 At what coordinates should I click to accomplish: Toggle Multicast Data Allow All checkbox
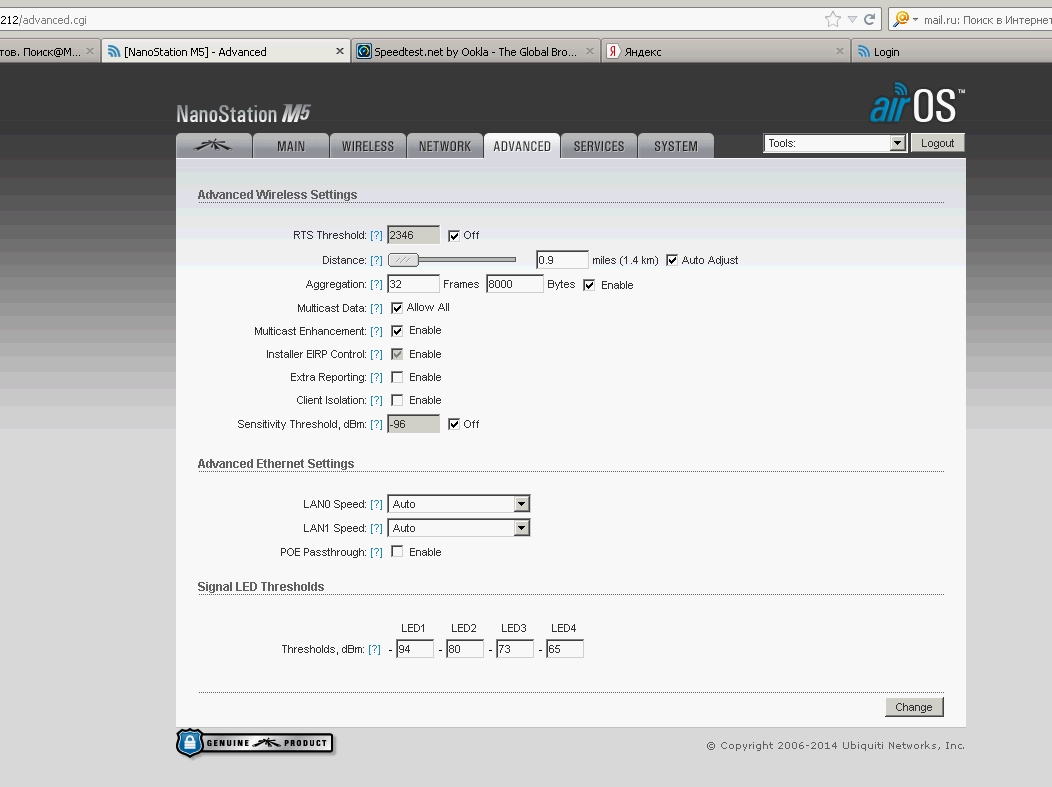pos(397,308)
